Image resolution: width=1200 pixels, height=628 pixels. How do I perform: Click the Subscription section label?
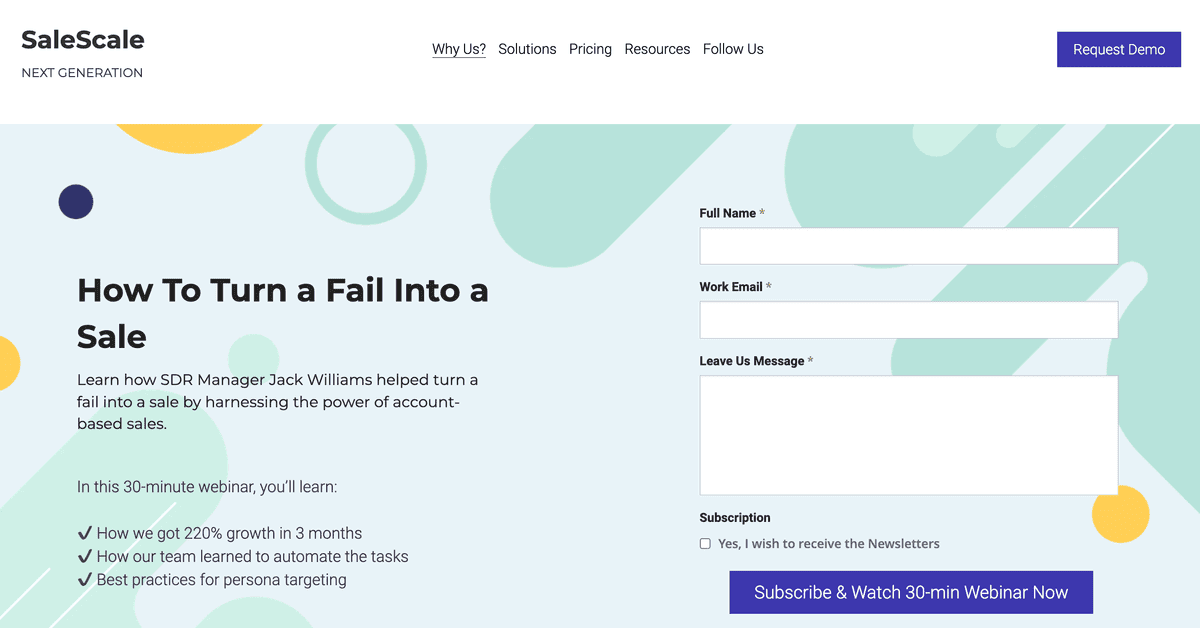(x=735, y=517)
